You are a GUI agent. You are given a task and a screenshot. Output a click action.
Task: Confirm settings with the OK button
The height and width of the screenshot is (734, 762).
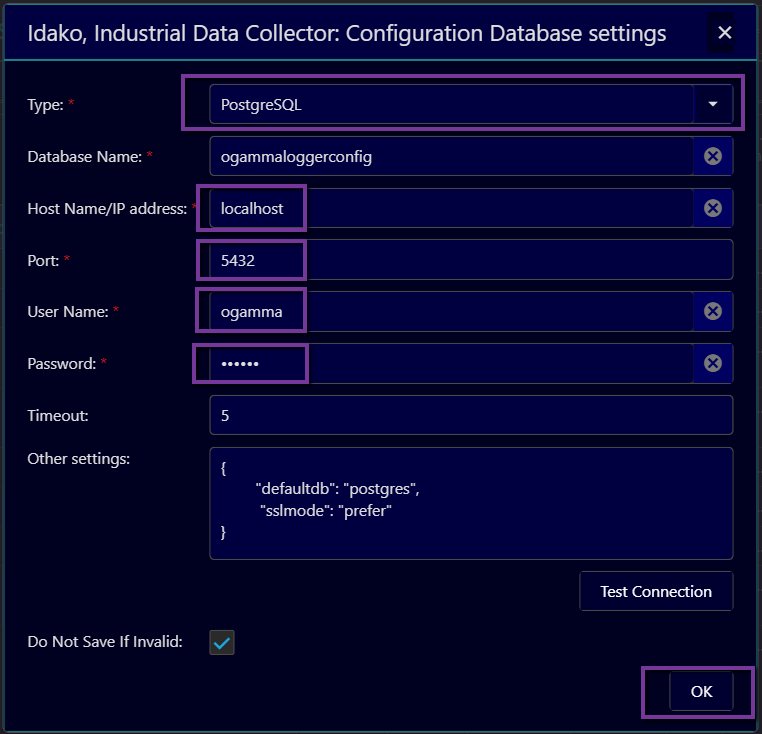click(x=701, y=692)
